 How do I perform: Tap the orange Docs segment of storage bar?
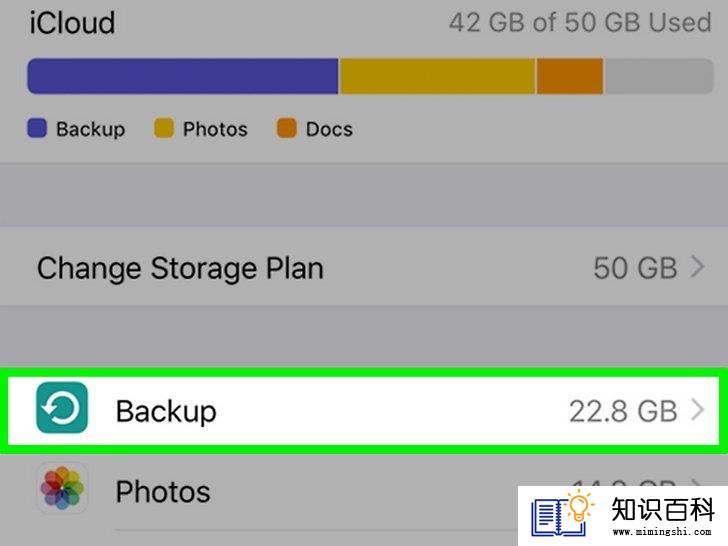(x=570, y=76)
